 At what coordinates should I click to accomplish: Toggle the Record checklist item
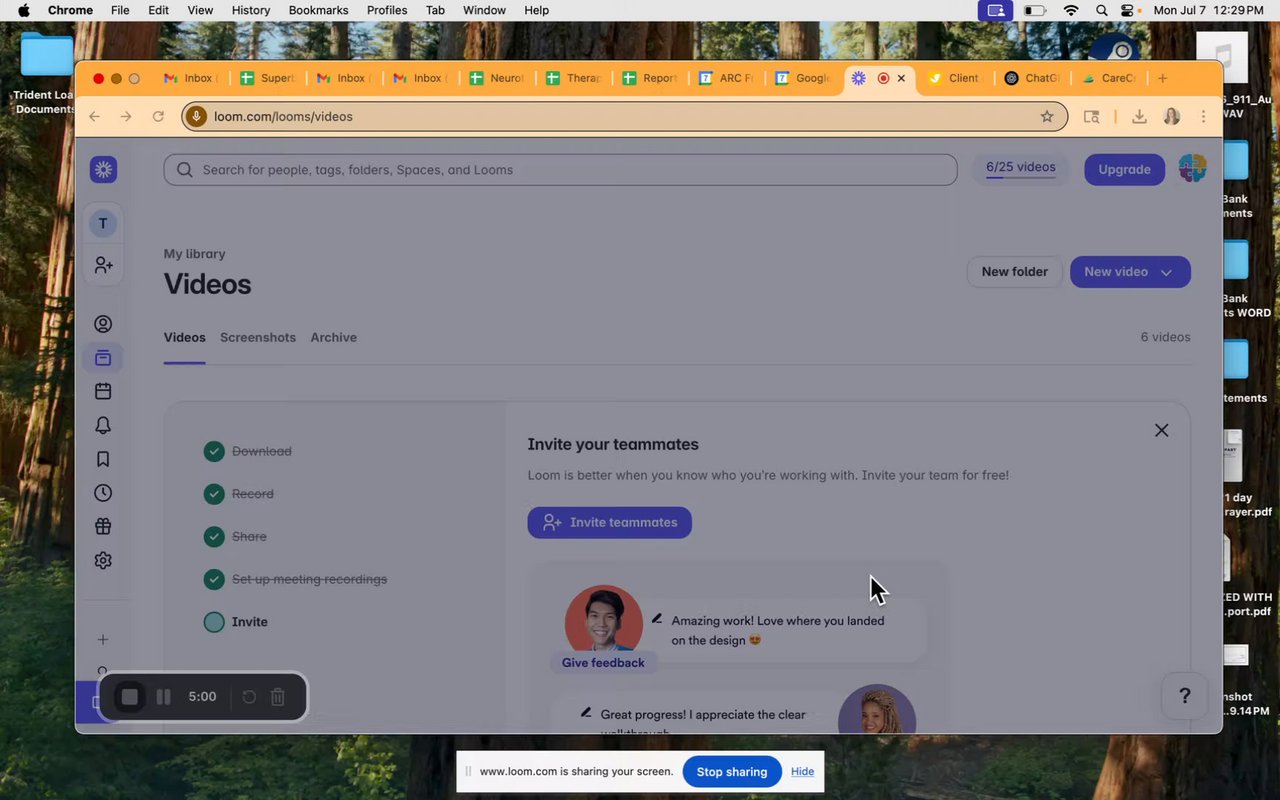tap(214, 494)
